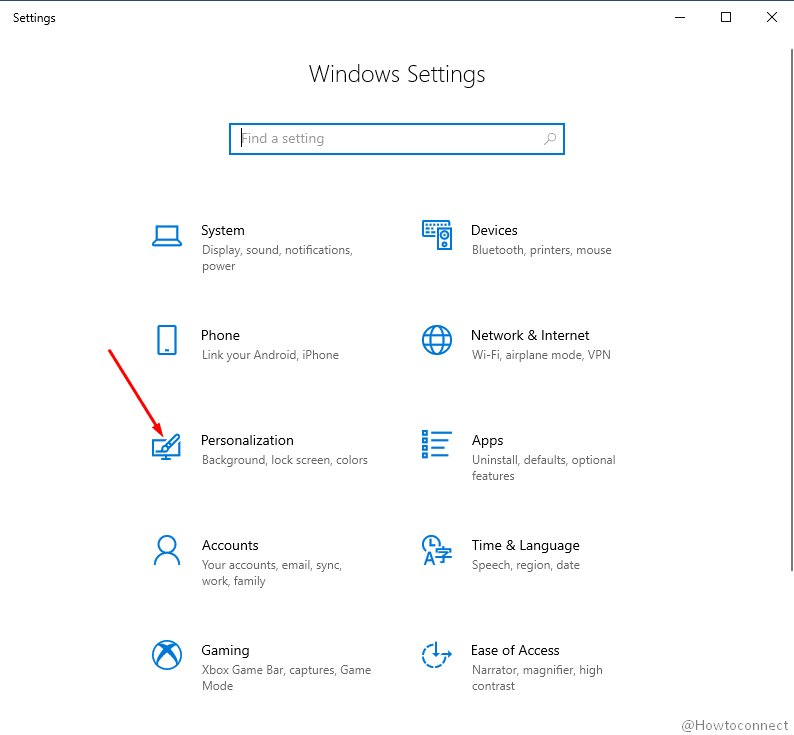Viewport: 794px width, 735px height.
Task: Close the Settings window
Action: [x=772, y=17]
